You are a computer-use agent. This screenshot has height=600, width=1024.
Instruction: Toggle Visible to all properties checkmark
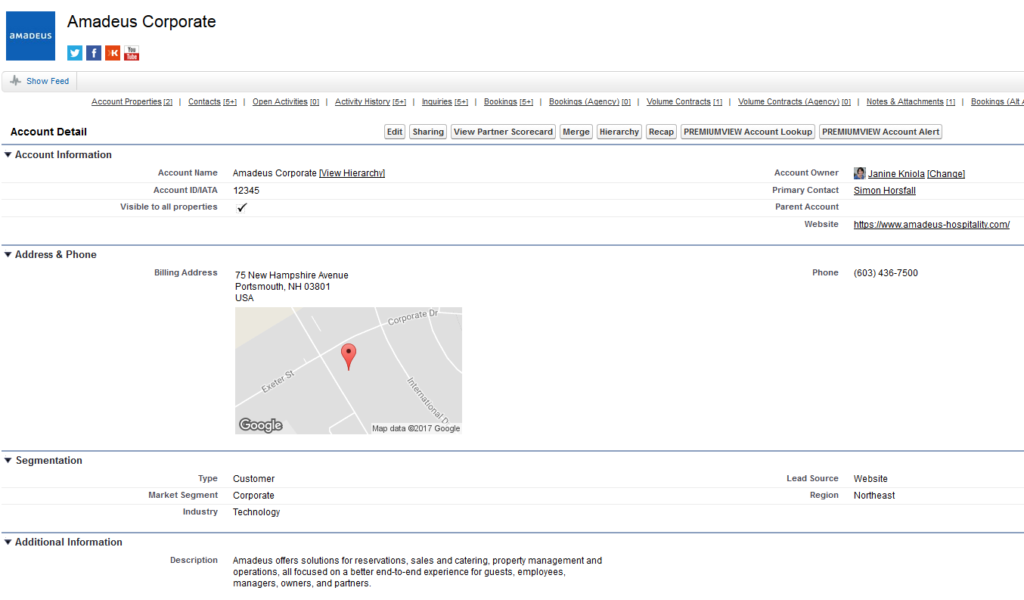[242, 207]
